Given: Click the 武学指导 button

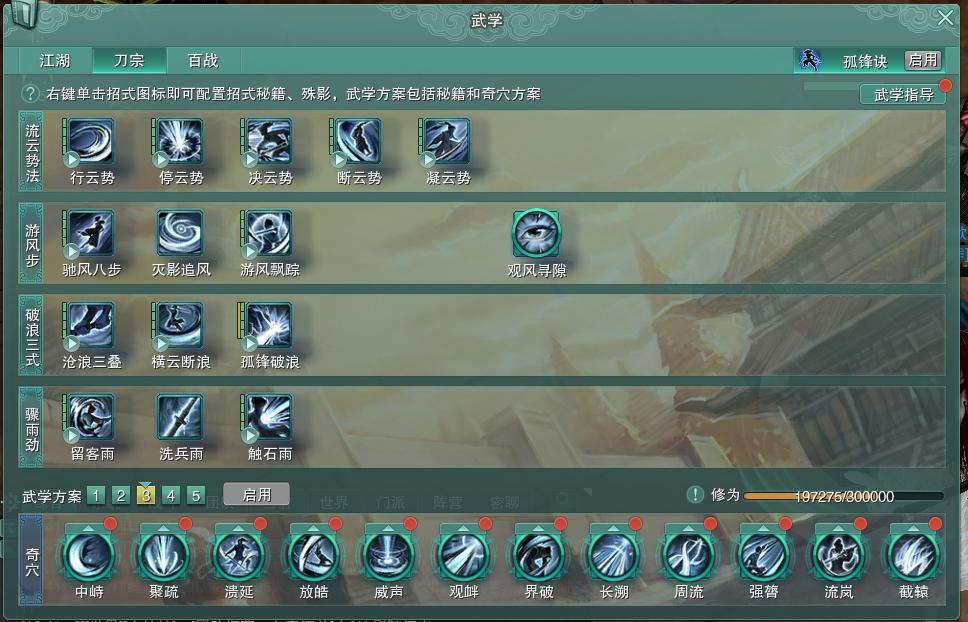Looking at the screenshot, I should click(903, 94).
